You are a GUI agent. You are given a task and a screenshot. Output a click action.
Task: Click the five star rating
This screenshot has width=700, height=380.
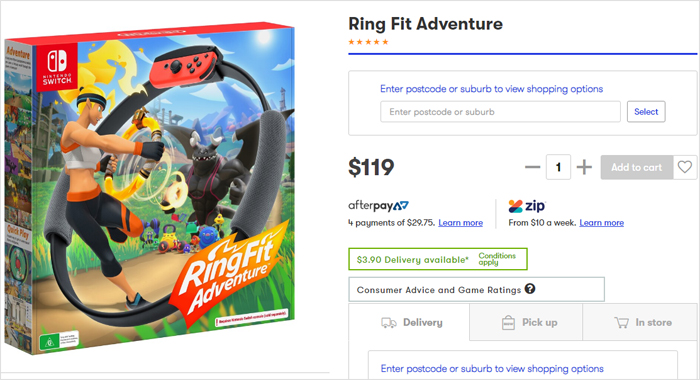368,42
